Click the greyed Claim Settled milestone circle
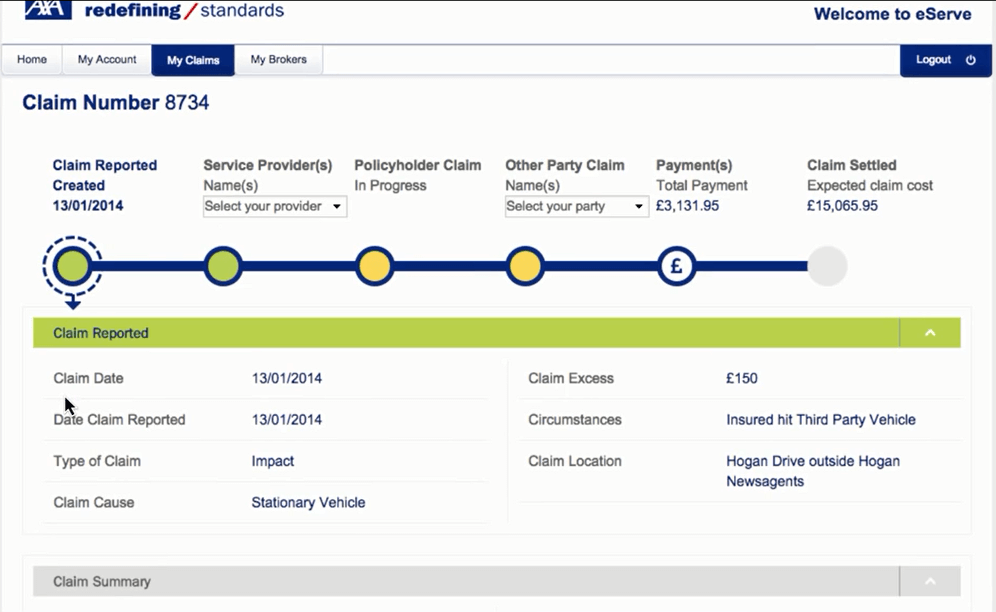Image resolution: width=996 pixels, height=612 pixels. click(x=827, y=266)
